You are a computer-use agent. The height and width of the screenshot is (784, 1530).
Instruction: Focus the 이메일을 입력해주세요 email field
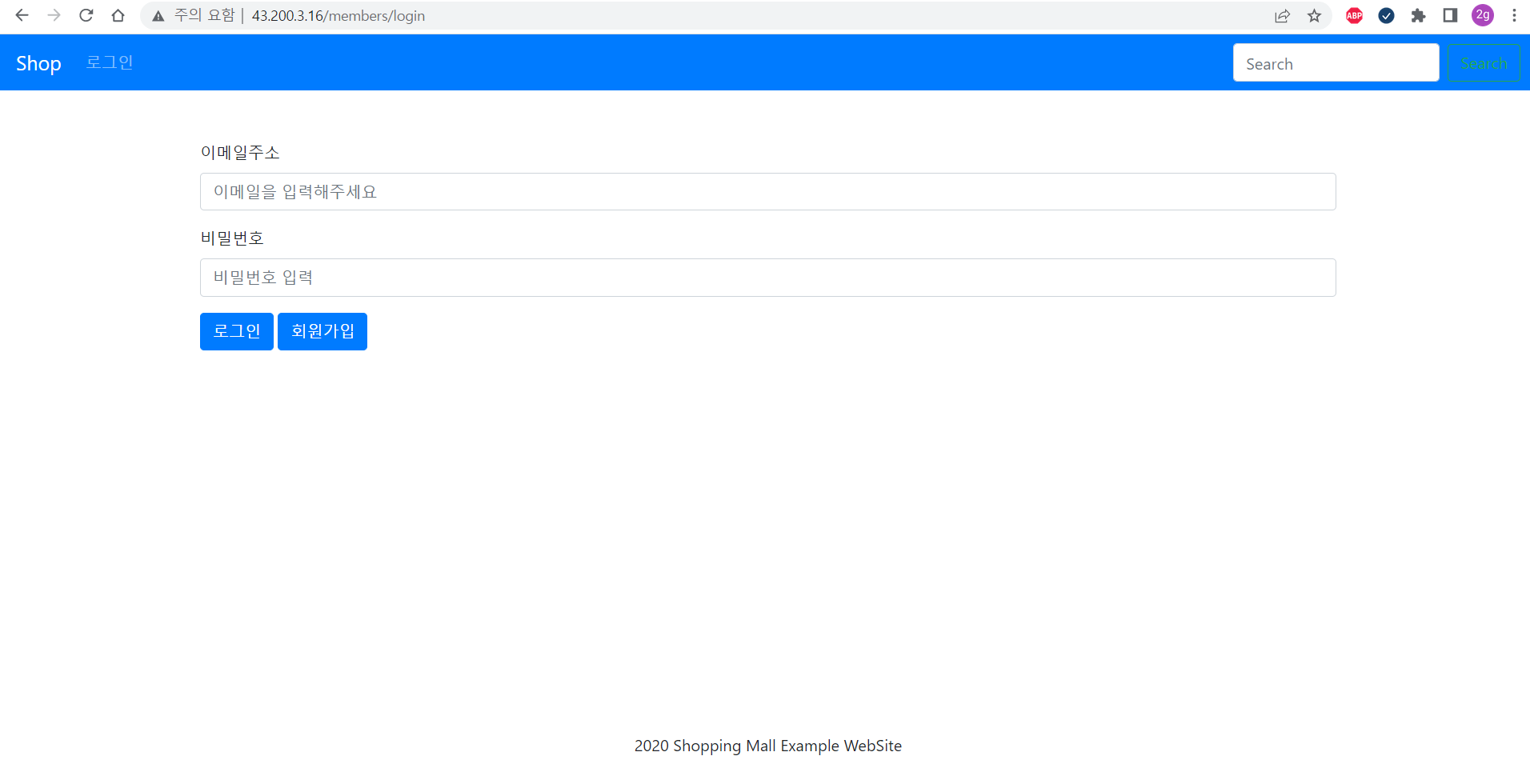767,192
